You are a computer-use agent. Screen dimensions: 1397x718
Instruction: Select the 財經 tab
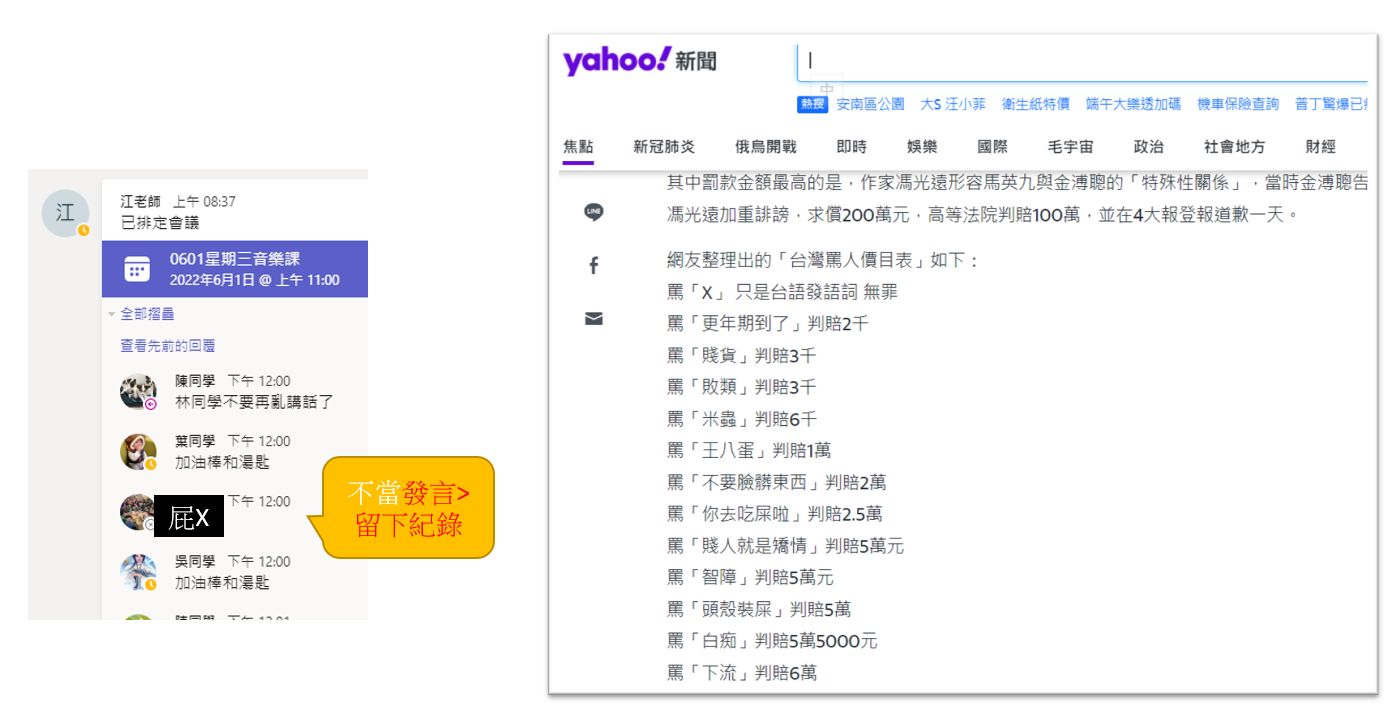click(x=1321, y=147)
